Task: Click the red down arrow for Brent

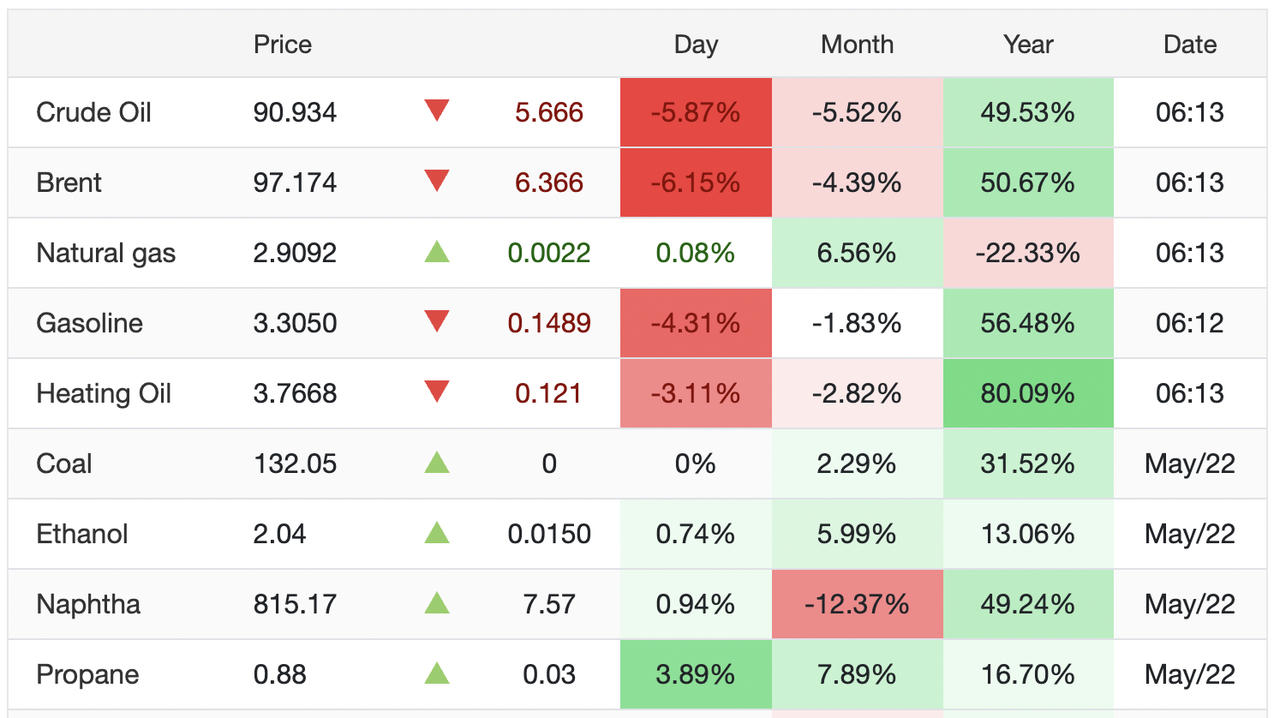Action: point(437,181)
